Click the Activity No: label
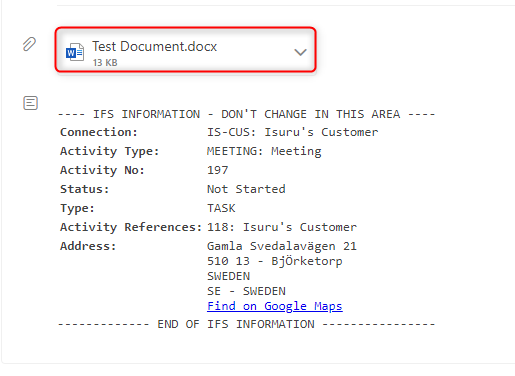The width and height of the screenshot is (515, 376). [102, 170]
